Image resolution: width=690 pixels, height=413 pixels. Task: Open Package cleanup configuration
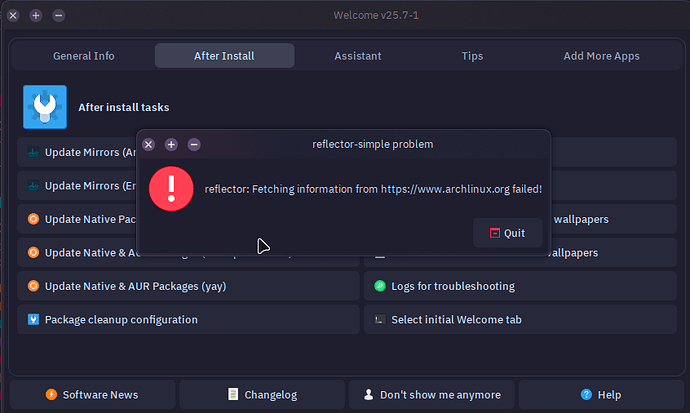[188, 320]
